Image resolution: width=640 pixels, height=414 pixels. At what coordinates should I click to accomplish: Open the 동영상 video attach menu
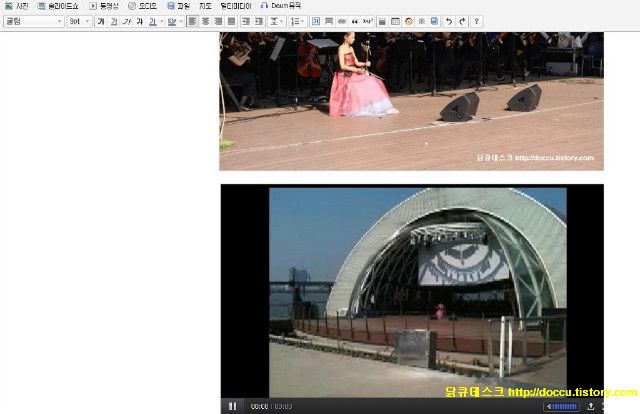[x=104, y=6]
